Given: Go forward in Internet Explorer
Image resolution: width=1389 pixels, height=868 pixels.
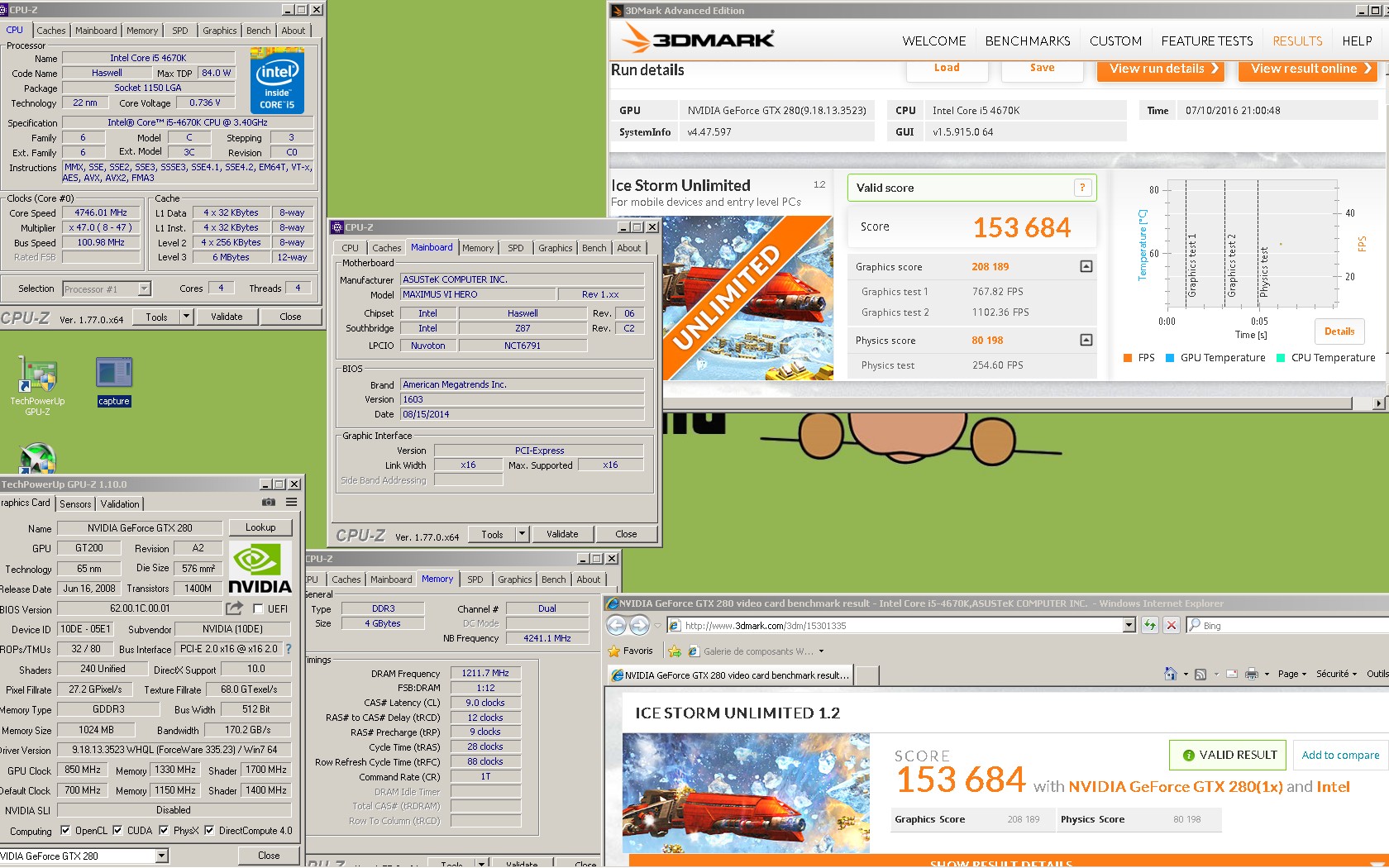Looking at the screenshot, I should (640, 625).
